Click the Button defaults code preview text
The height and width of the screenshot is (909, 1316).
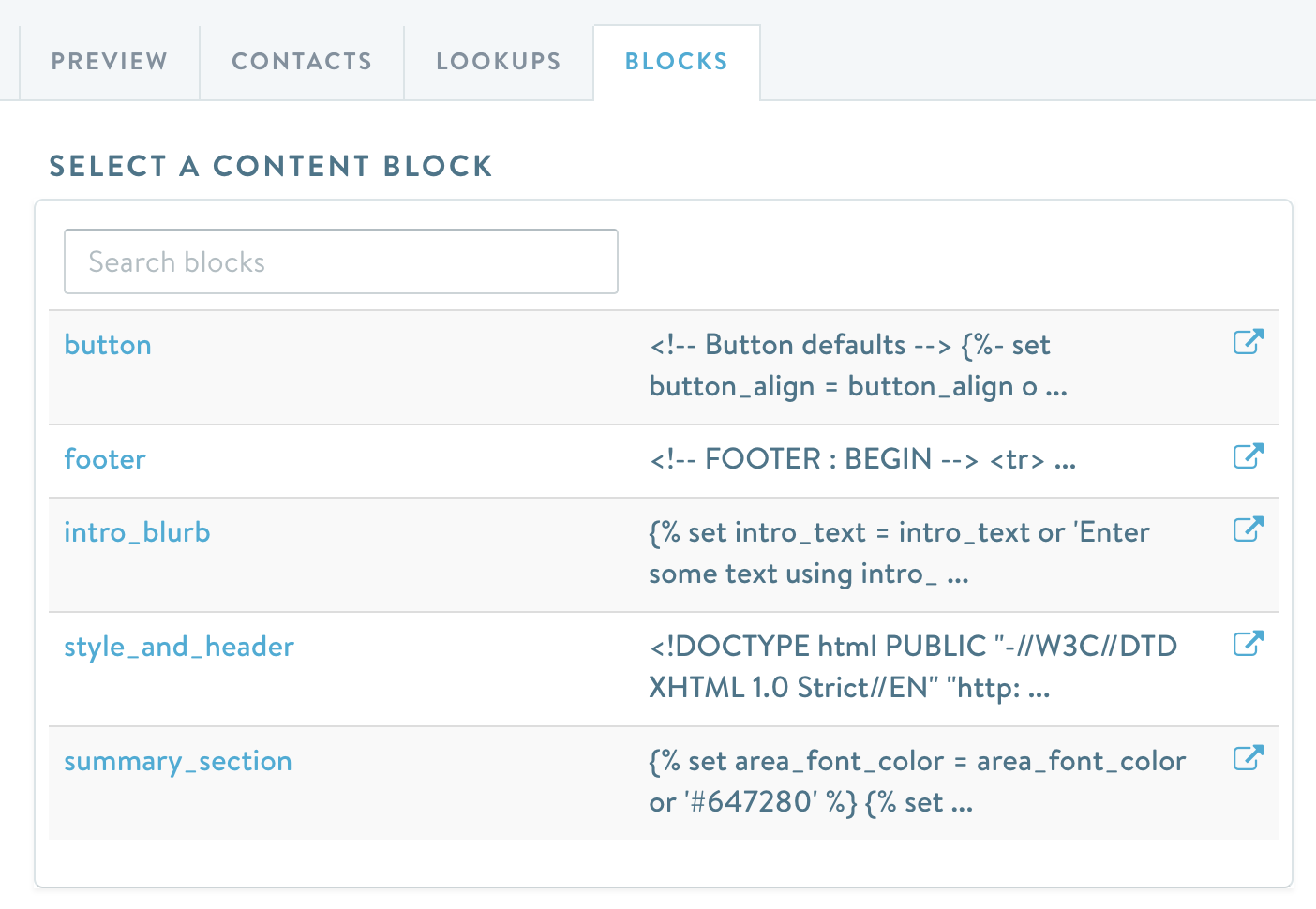(x=858, y=365)
